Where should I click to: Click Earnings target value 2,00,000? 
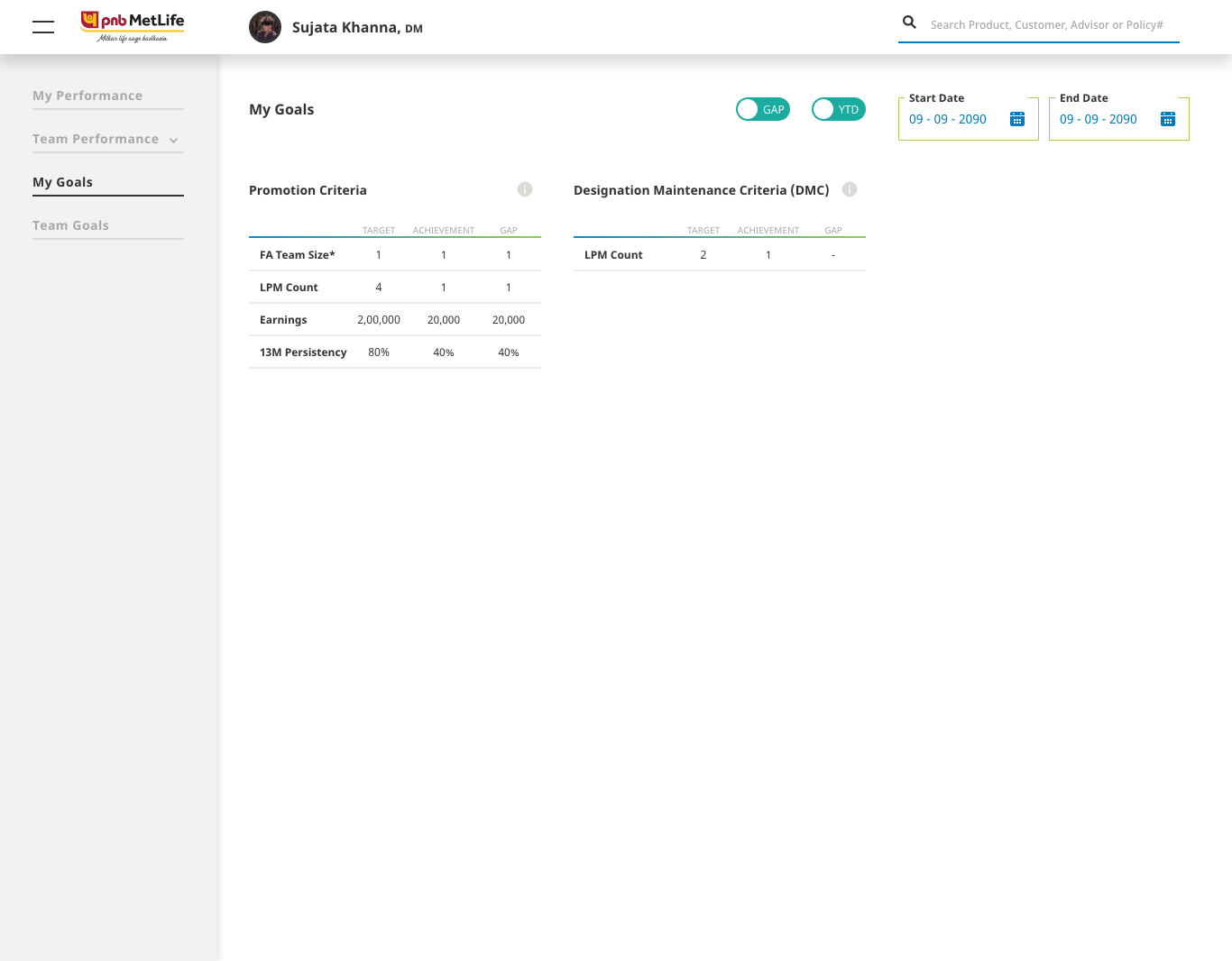379,320
